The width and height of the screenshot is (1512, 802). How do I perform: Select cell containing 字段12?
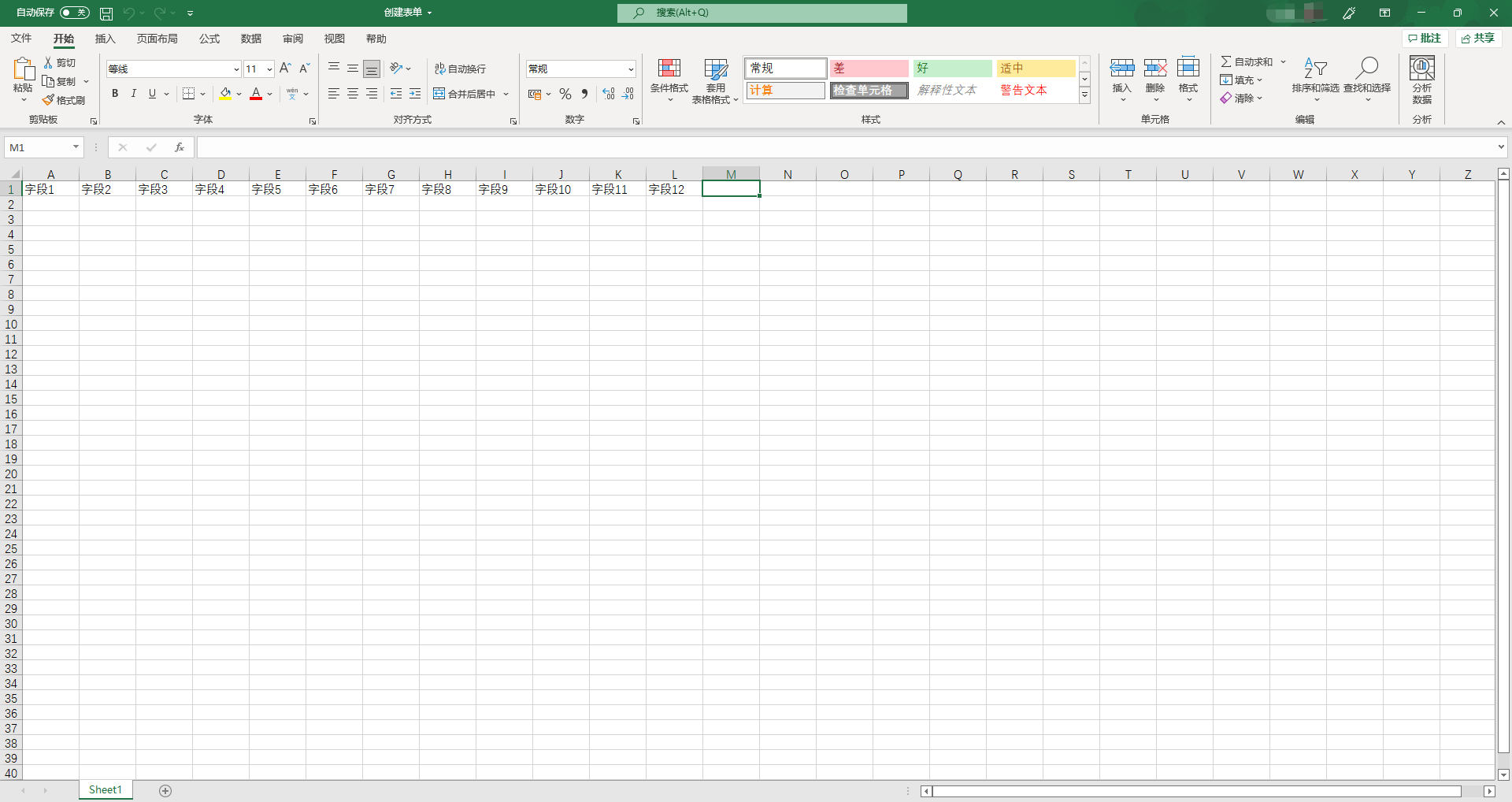tap(674, 189)
